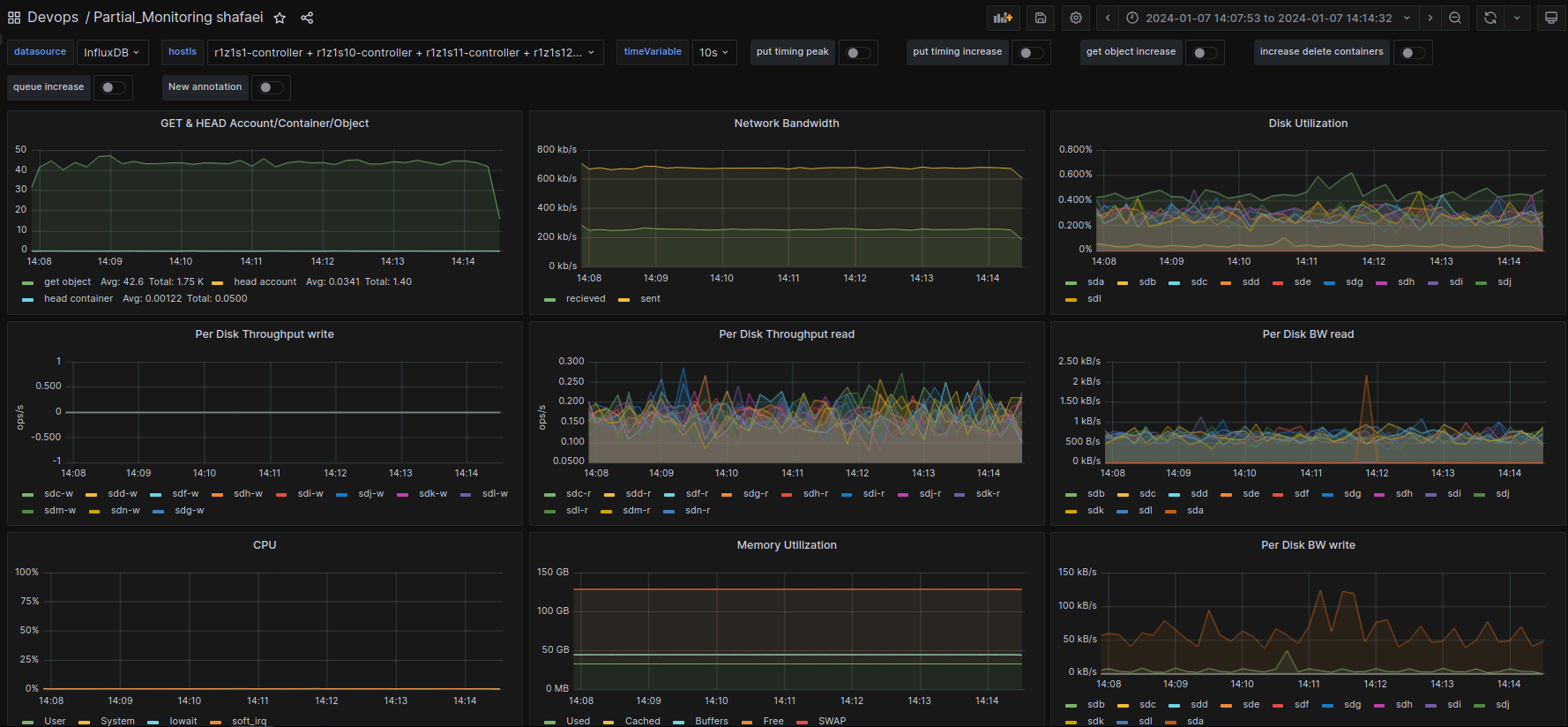Click the Add panel icon
The height and width of the screenshot is (727, 1568).
coord(1003,18)
